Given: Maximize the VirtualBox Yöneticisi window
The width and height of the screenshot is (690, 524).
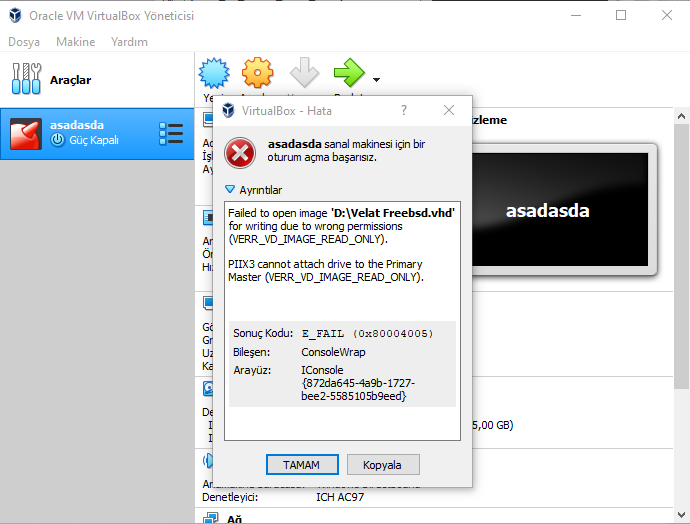Looking at the screenshot, I should pos(621,15).
